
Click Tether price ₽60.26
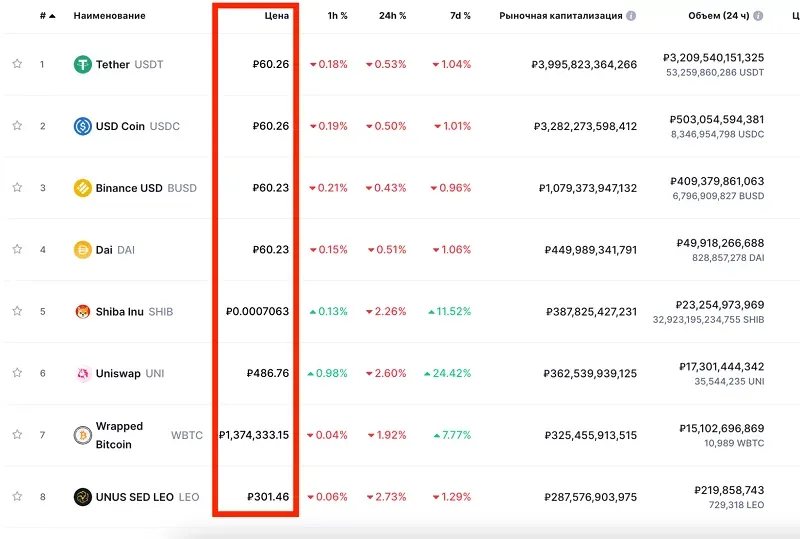[271, 64]
